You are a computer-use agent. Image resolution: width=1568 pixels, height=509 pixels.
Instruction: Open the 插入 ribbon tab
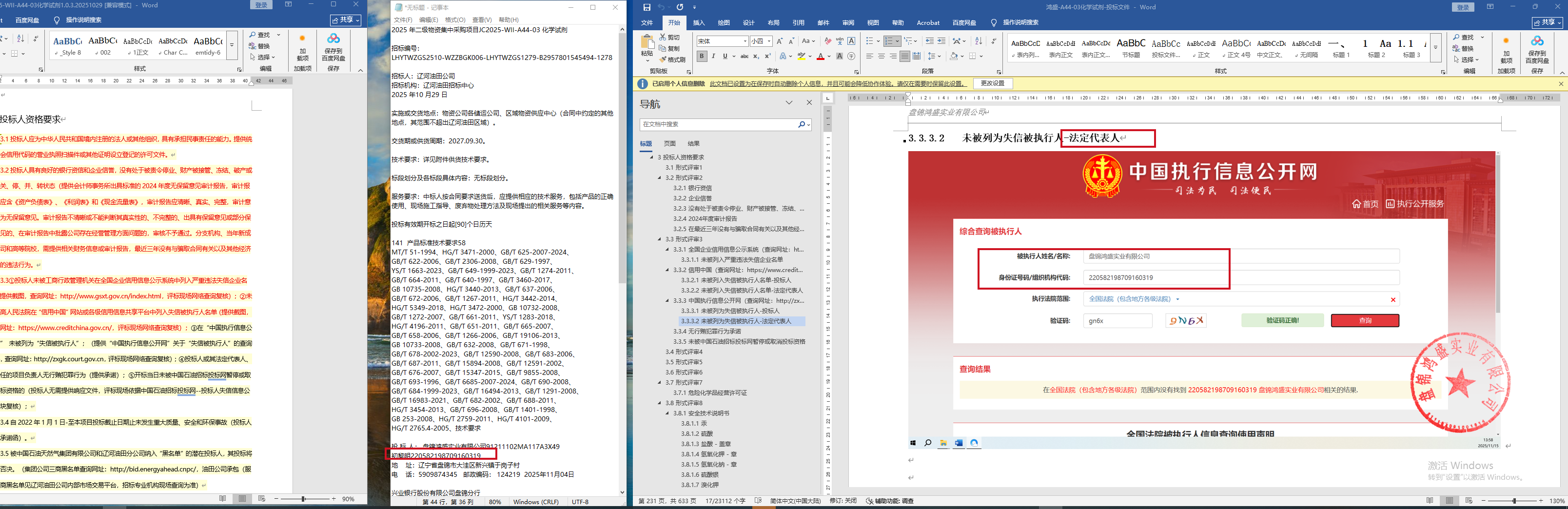tap(699, 22)
